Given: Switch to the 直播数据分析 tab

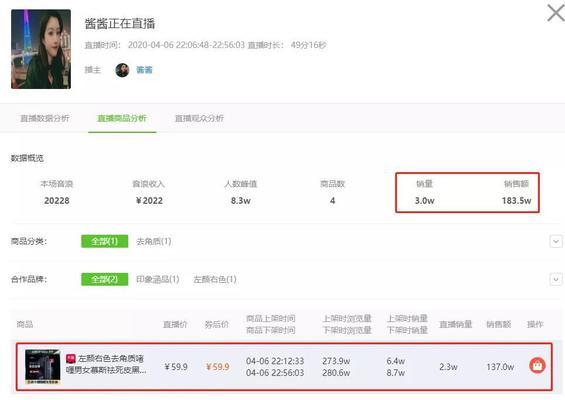Looking at the screenshot, I should (x=45, y=118).
